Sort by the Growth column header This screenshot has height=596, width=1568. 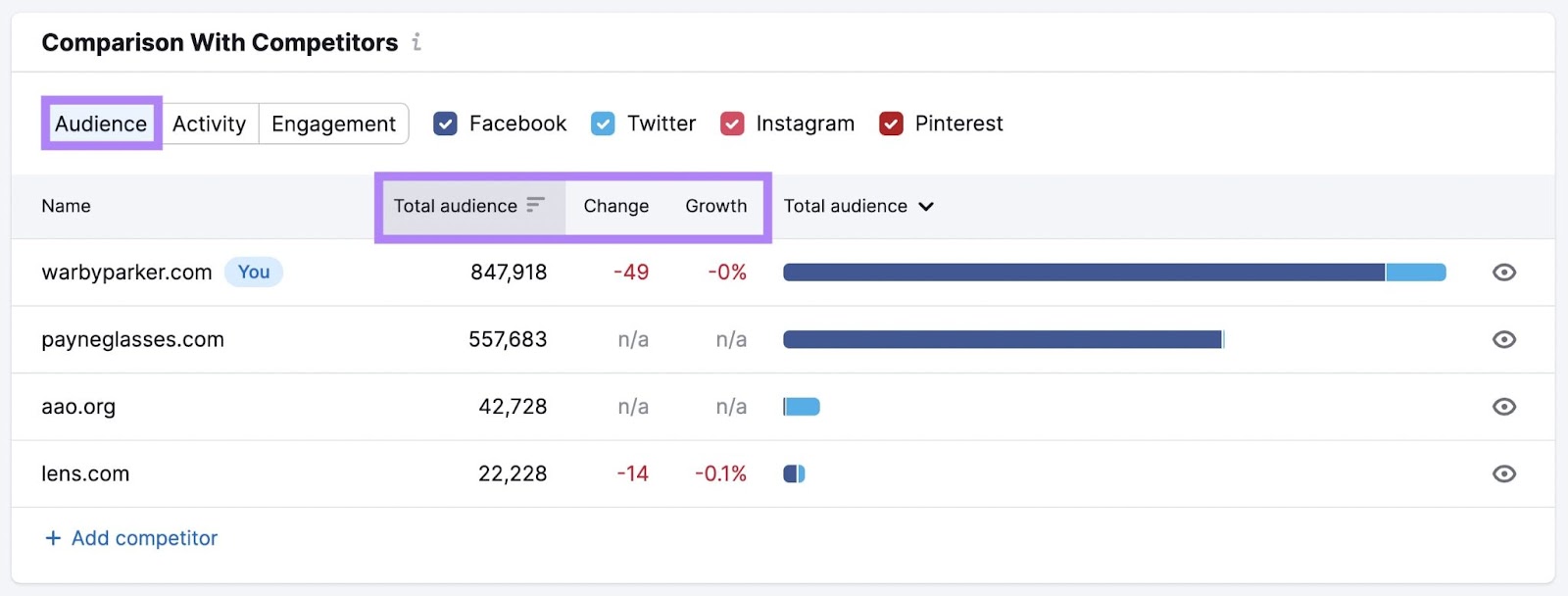(715, 206)
